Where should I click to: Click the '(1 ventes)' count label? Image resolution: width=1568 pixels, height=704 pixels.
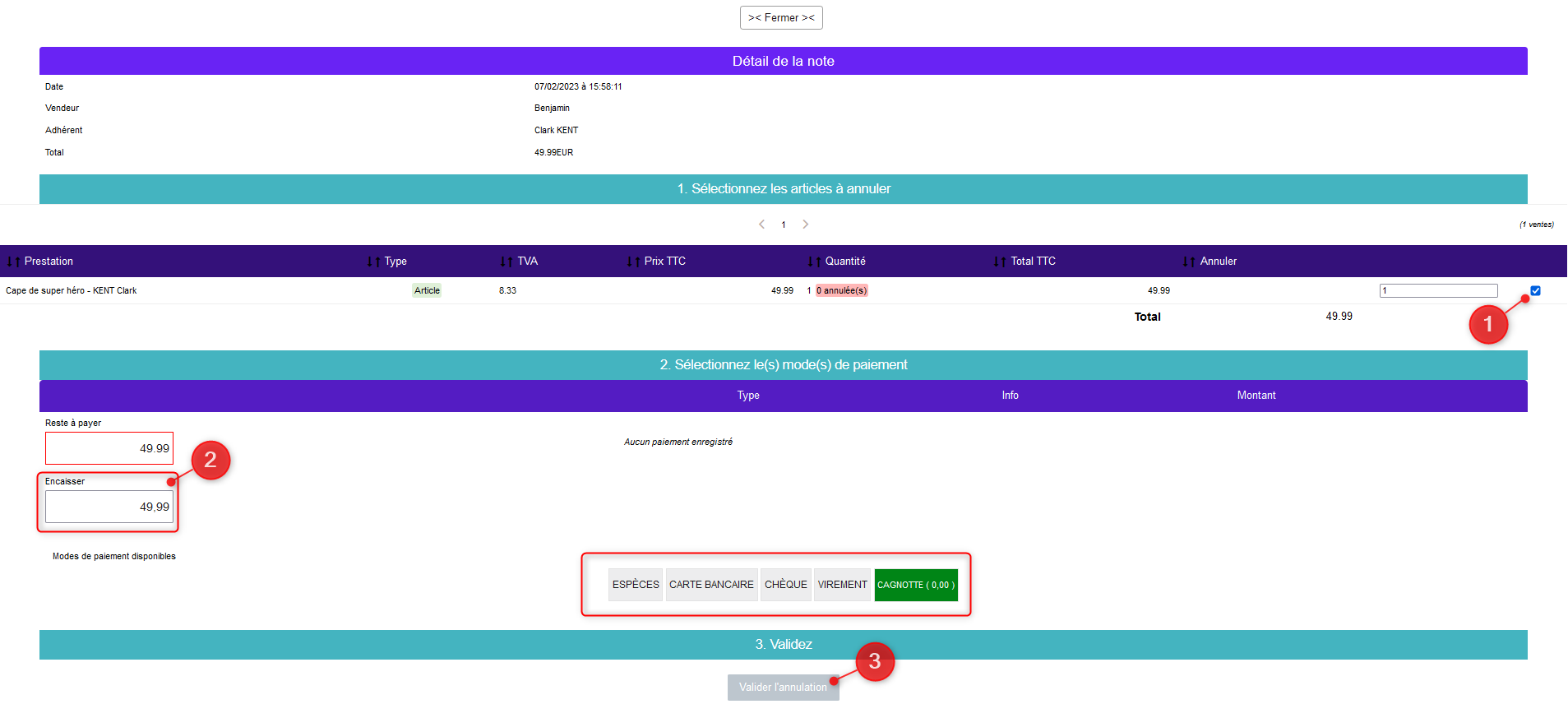click(x=1537, y=225)
